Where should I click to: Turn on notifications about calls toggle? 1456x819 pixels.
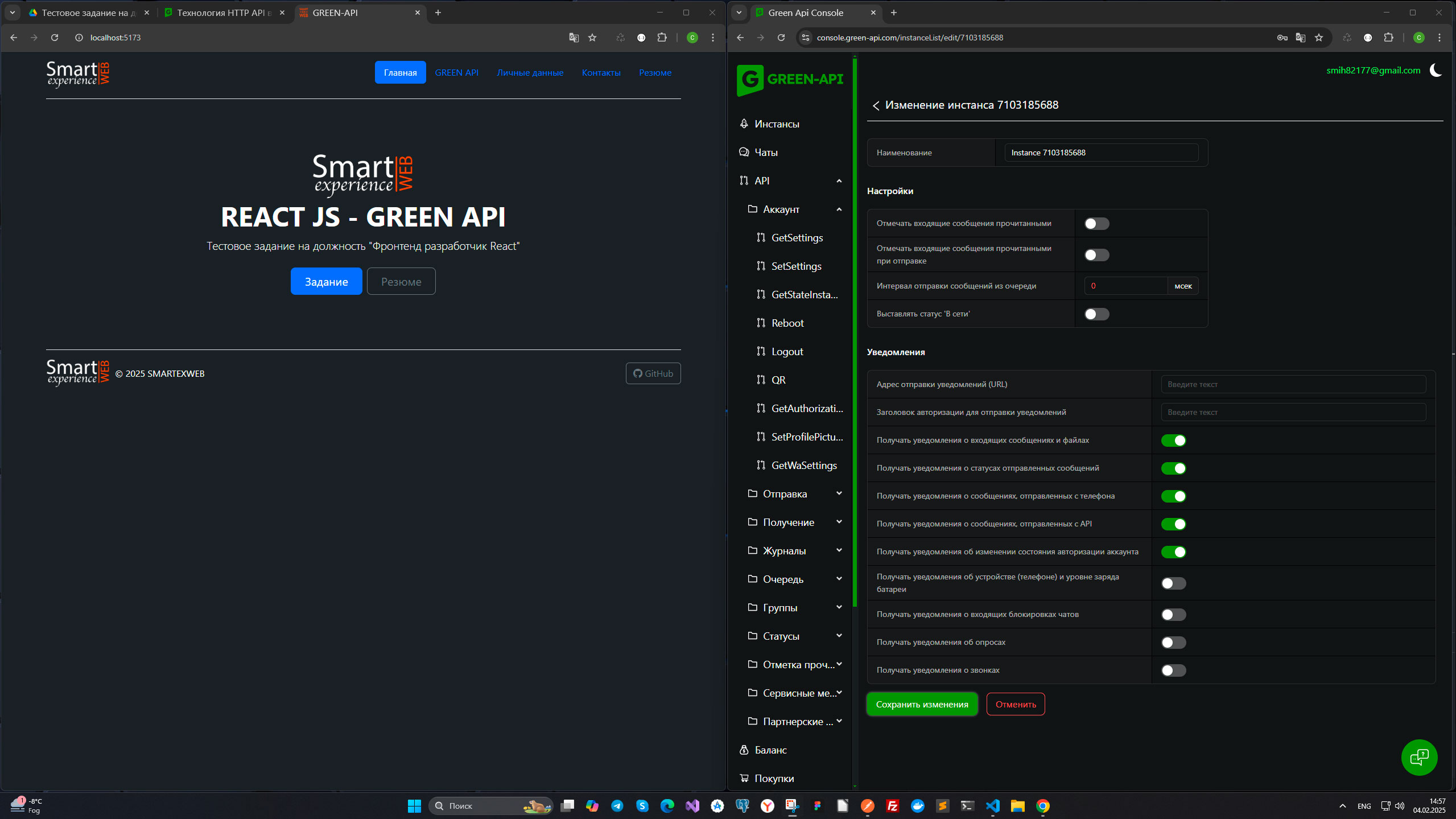coord(1173,670)
